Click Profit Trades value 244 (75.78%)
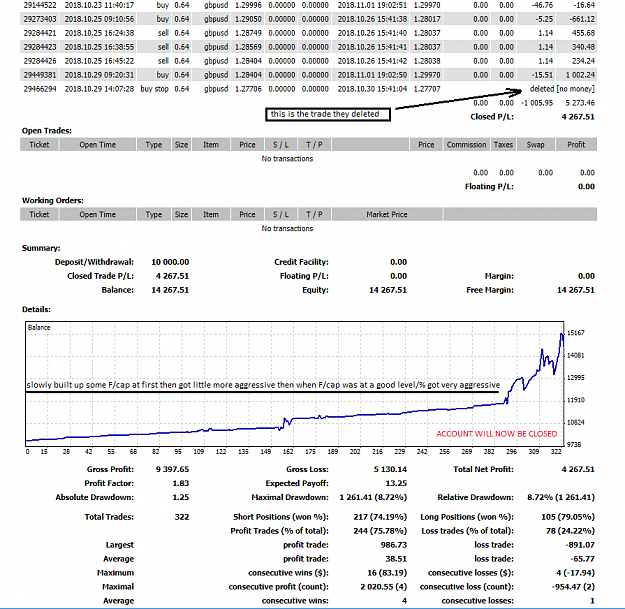The height and width of the screenshot is (609, 625). pos(380,531)
